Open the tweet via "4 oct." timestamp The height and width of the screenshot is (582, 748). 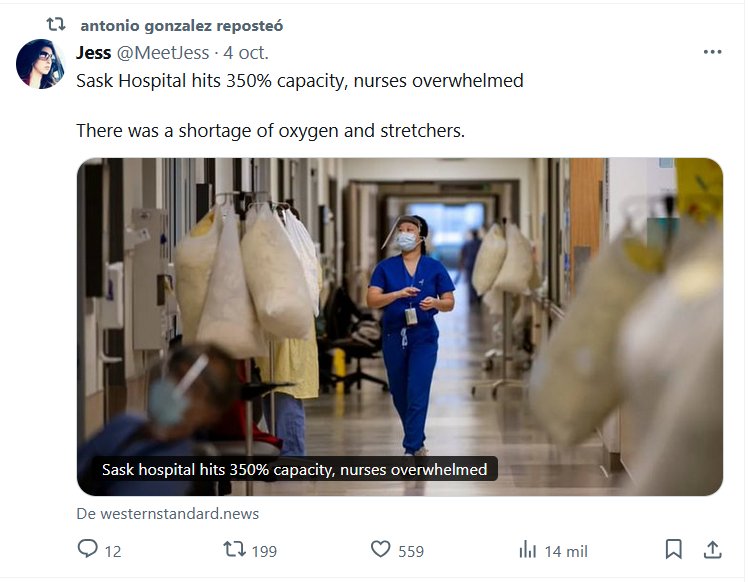(246, 52)
